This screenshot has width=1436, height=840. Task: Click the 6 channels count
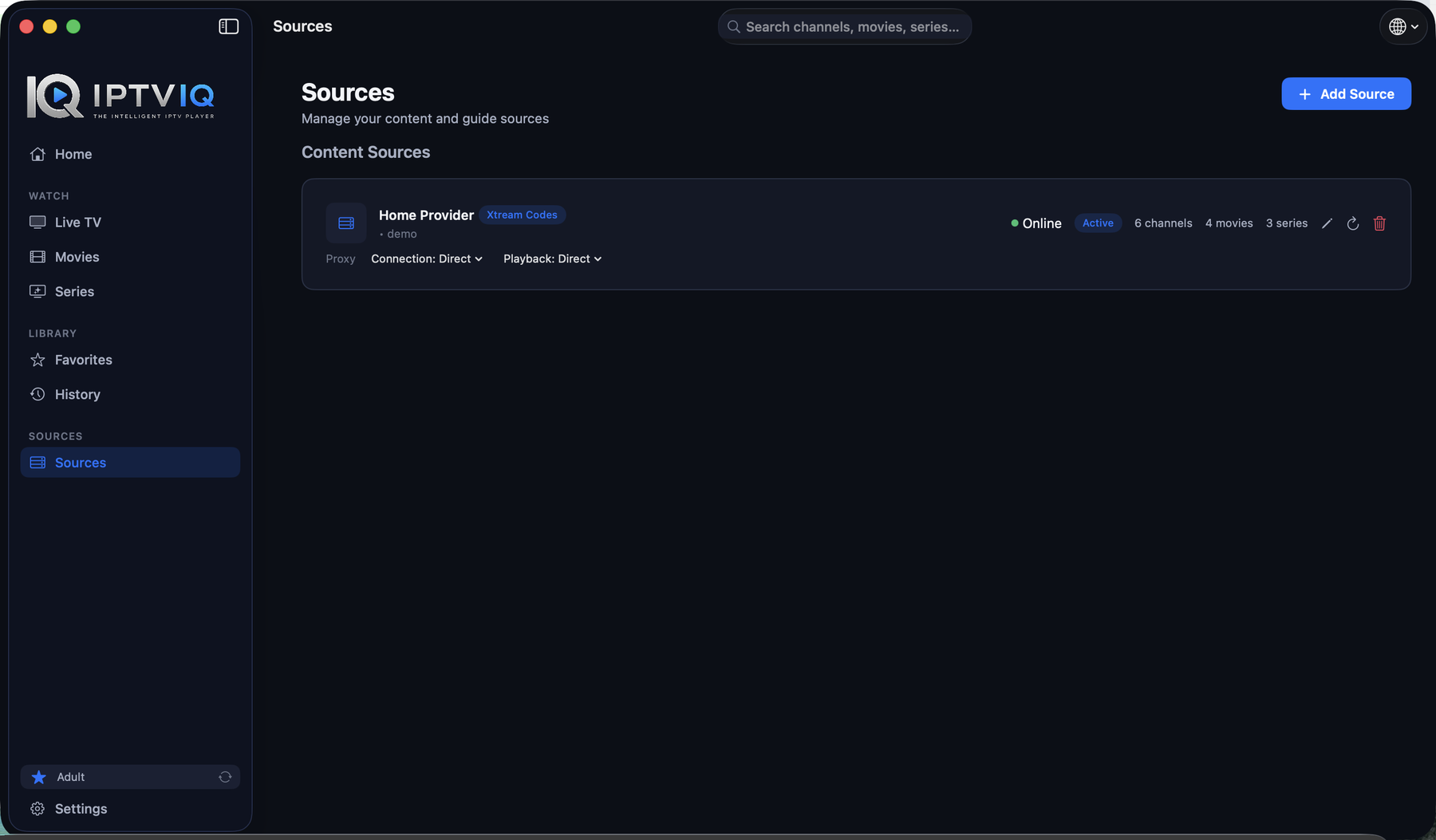pyautogui.click(x=1163, y=223)
